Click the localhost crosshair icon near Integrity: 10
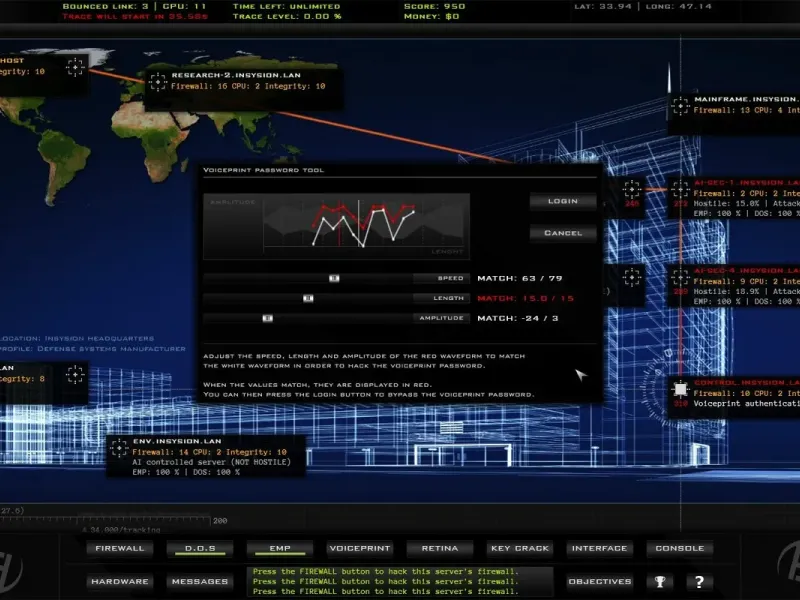This screenshot has height=600, width=800. pos(76,67)
